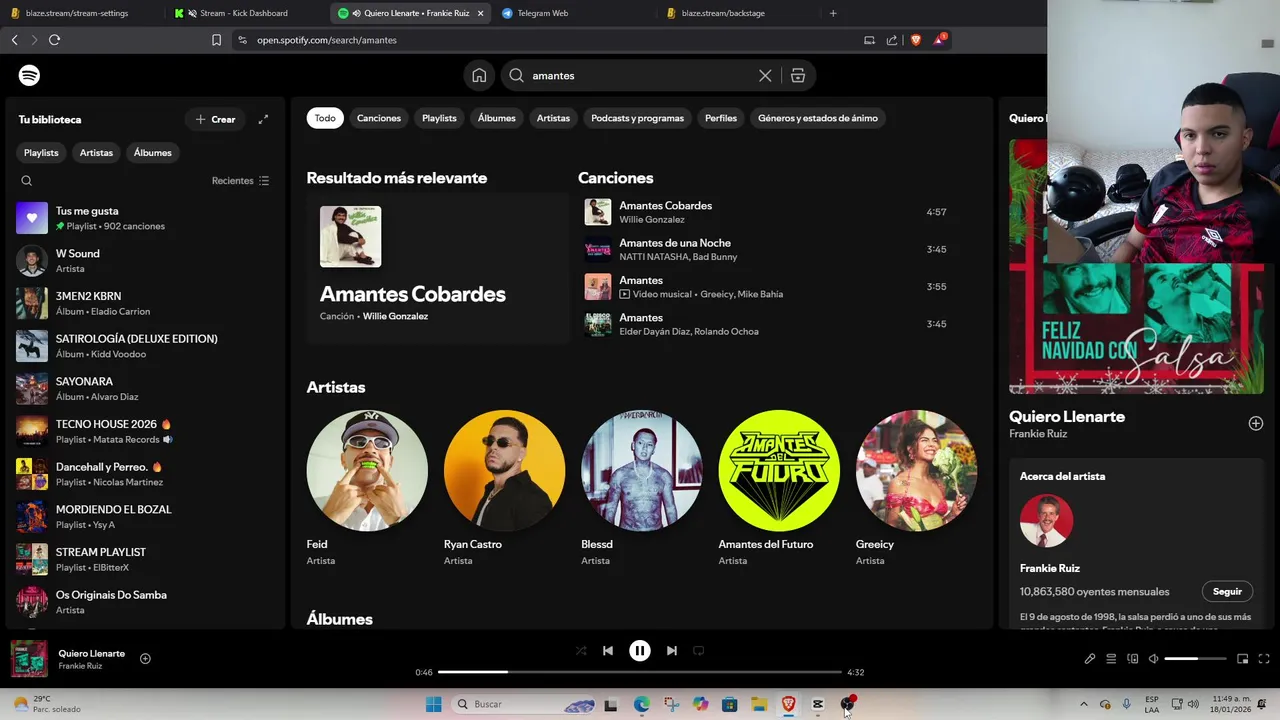Open Frankie Ruiz link under Quiero Llenarte title
Image resolution: width=1280 pixels, height=720 pixels.
click(1038, 434)
